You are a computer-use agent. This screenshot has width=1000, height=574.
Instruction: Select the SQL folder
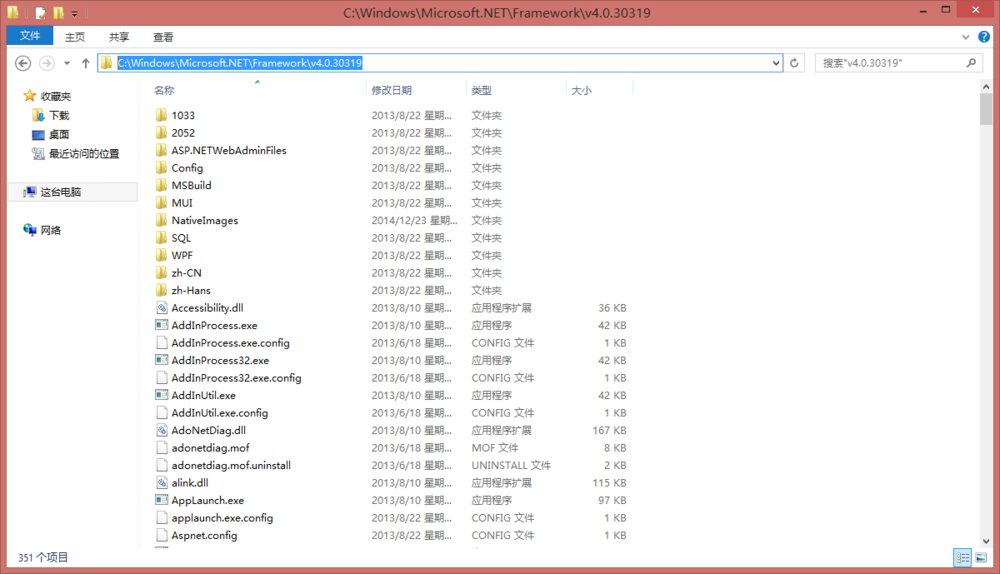[181, 238]
